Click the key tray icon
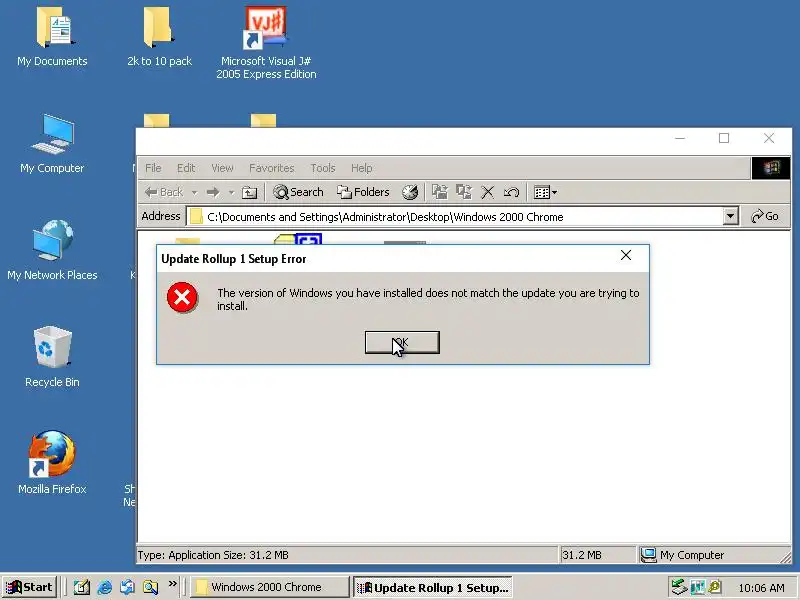This screenshot has height=600, width=800. 714,587
